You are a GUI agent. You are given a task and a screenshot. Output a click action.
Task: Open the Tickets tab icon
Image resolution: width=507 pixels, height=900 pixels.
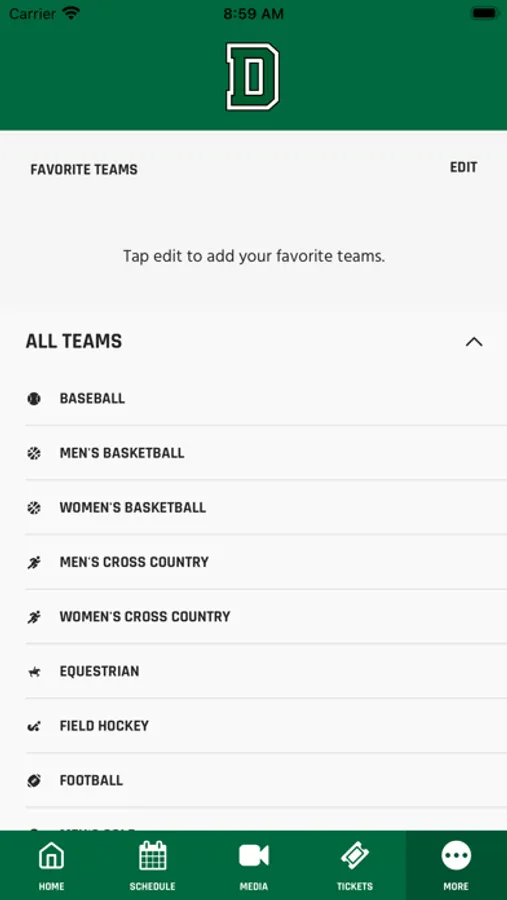coord(355,856)
